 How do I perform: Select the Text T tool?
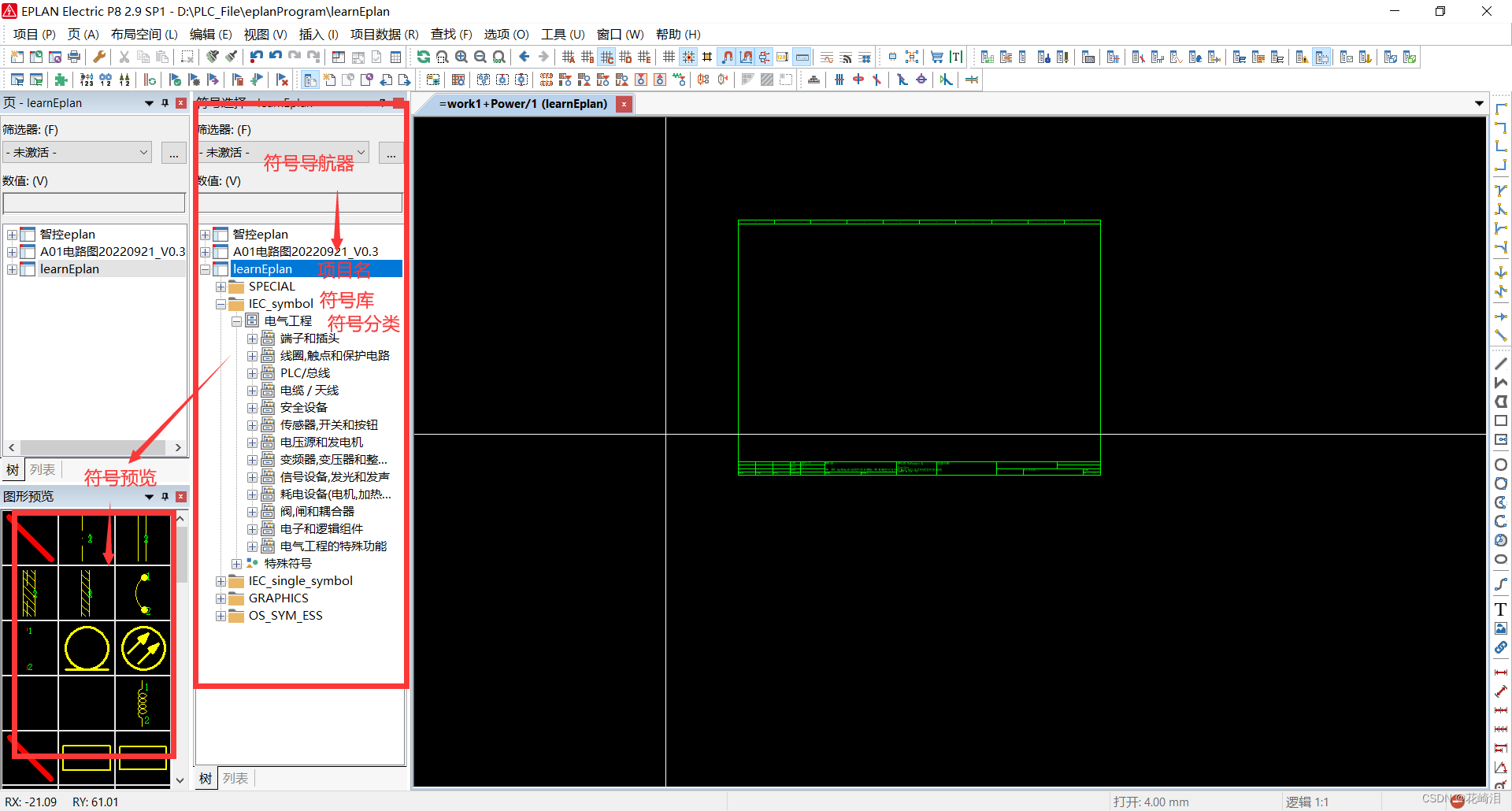1501,609
